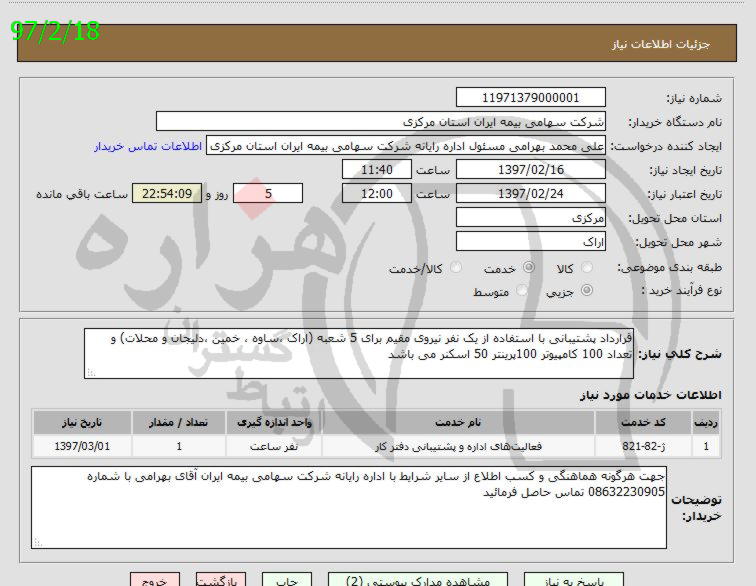756x586 pixels.
Task: Click the شرح کلی نیاز description textarea
Action: pyautogui.click(x=359, y=354)
